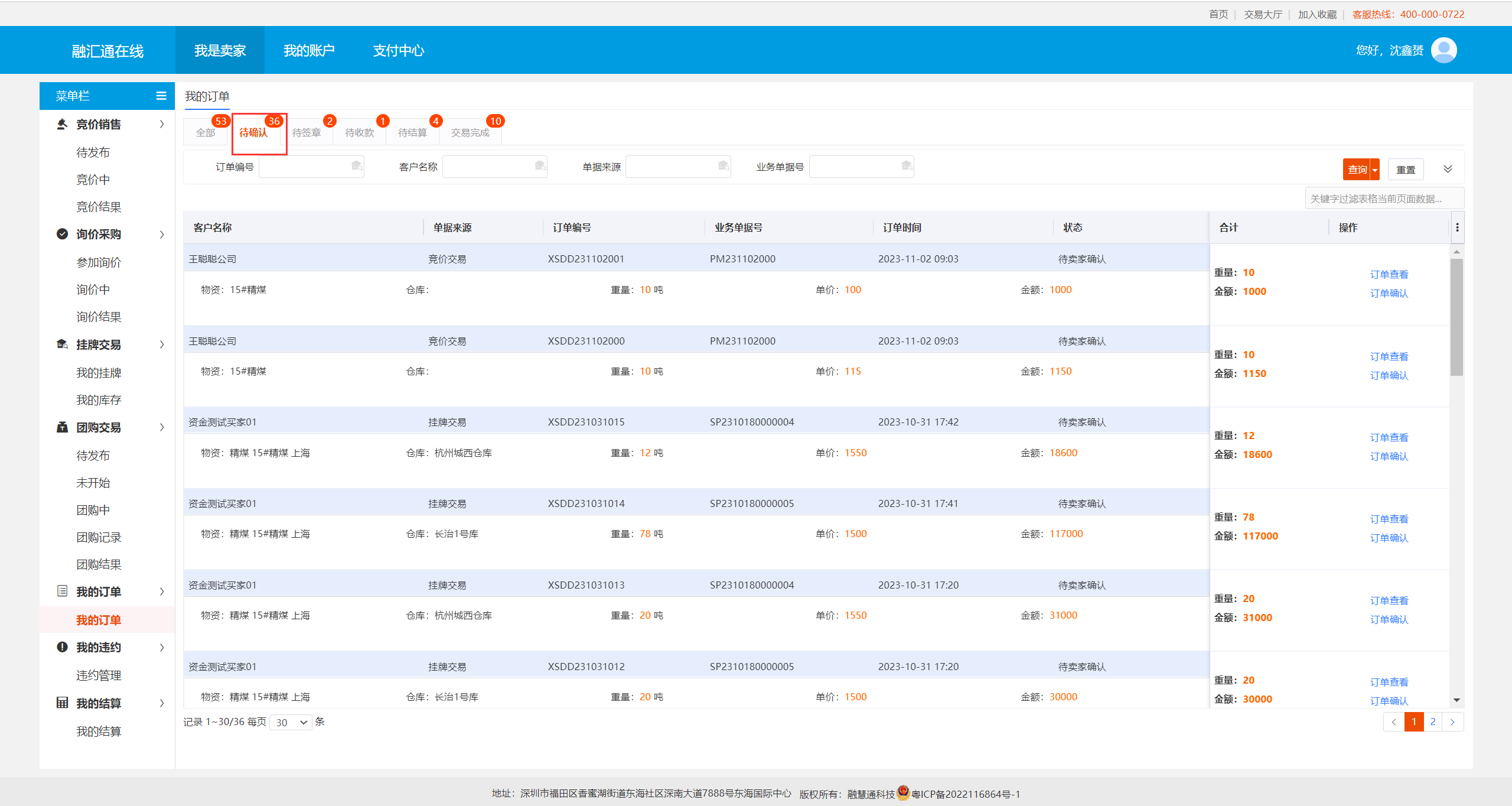1512x806 pixels.
Task: Click page 1 pagination button
Action: [1414, 722]
